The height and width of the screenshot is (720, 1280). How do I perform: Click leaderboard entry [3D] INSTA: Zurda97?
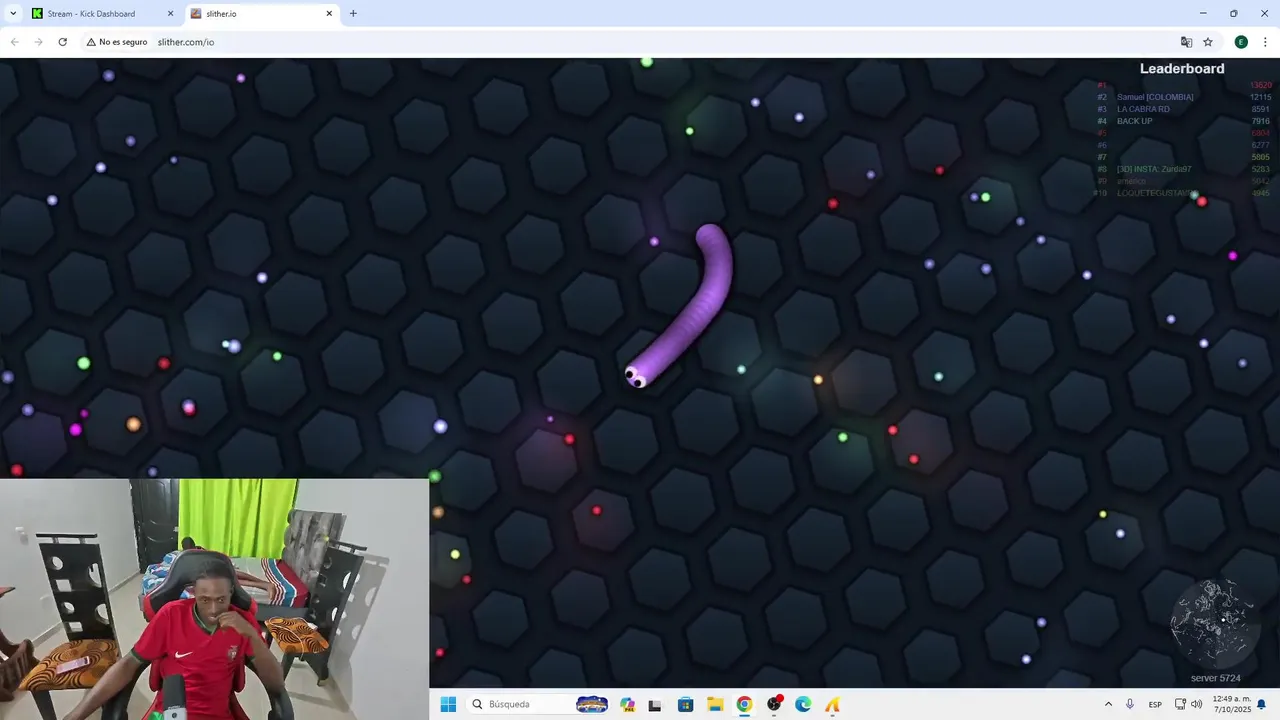click(x=1154, y=169)
